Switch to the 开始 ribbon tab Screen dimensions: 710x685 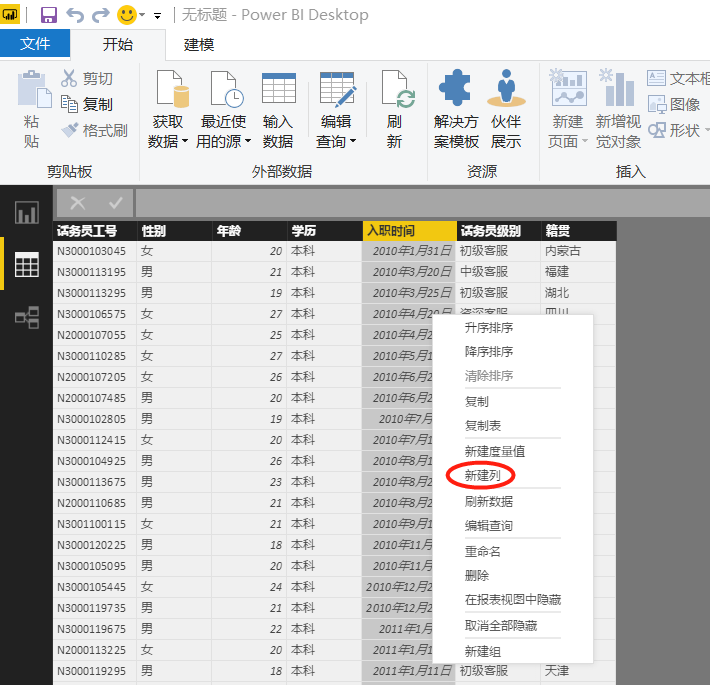click(x=118, y=44)
